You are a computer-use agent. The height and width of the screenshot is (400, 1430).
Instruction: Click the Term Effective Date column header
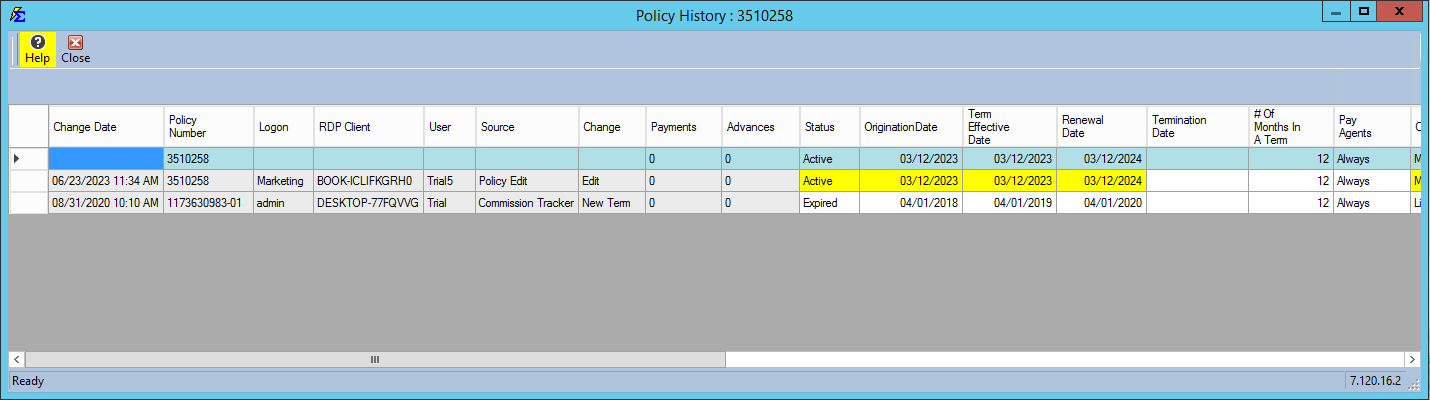[x=1010, y=127]
